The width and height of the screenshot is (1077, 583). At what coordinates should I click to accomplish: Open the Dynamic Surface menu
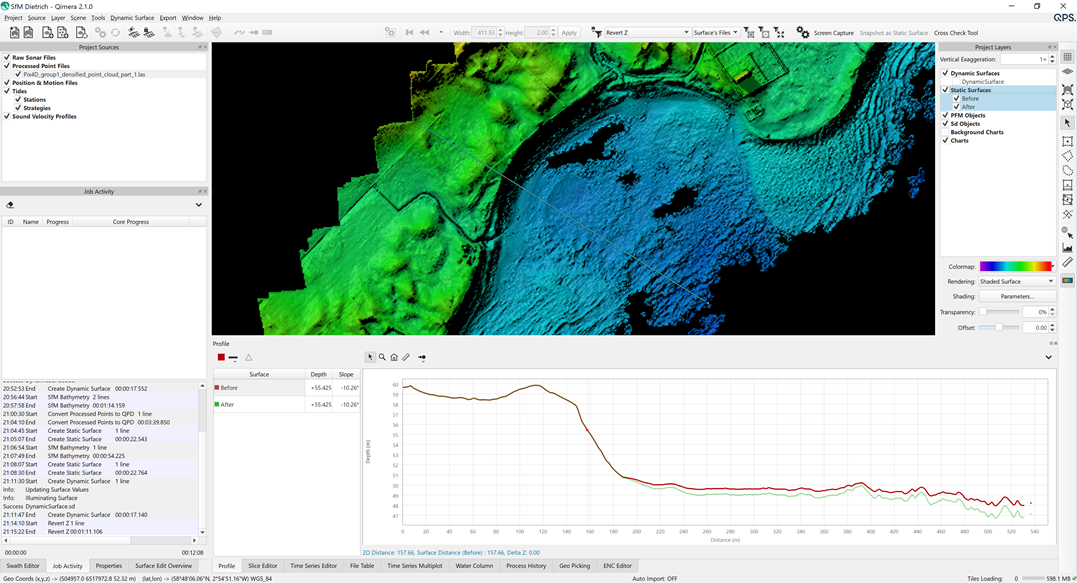click(x=132, y=18)
